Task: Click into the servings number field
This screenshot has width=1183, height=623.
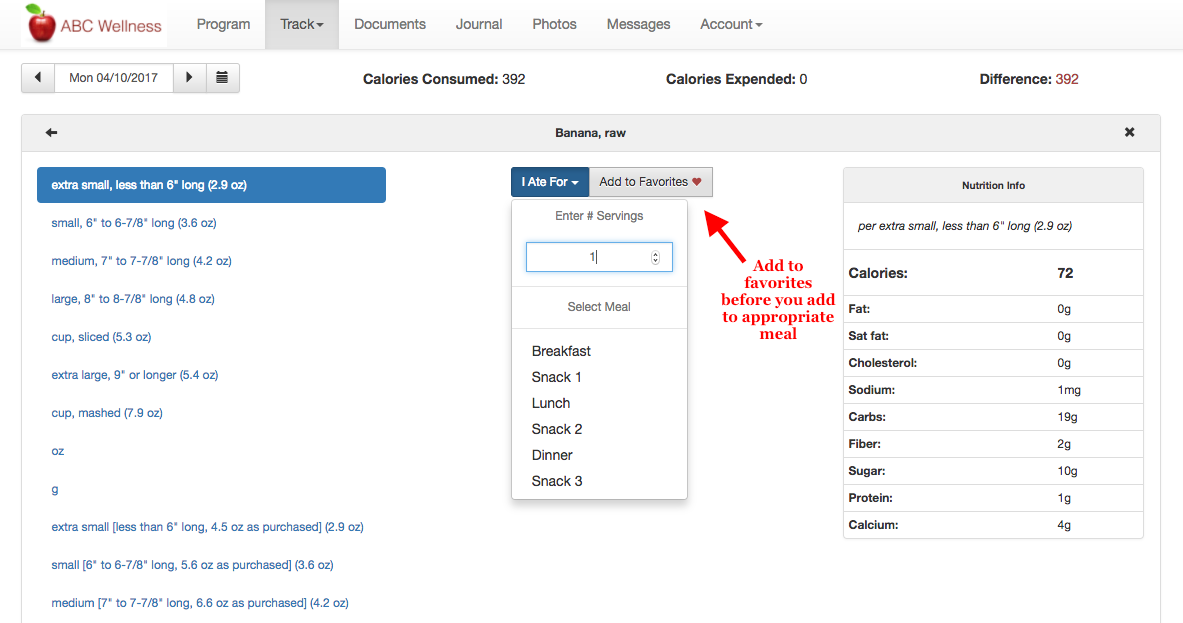Action: click(x=599, y=257)
